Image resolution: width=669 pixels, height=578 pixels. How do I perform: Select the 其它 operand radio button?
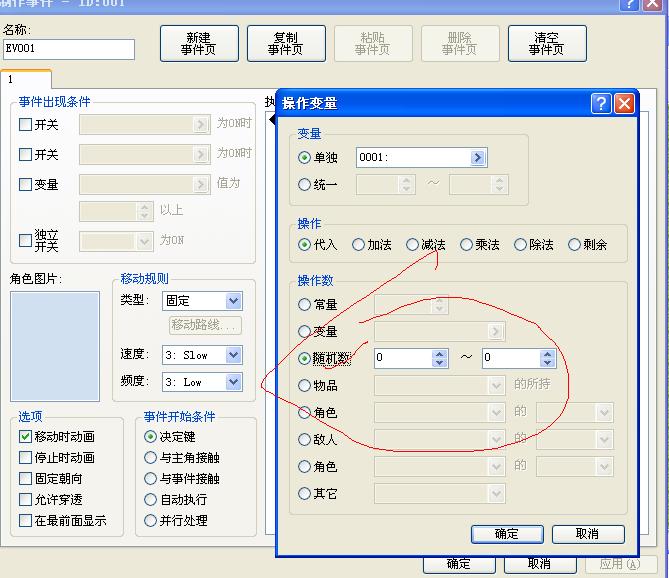pyautogui.click(x=304, y=494)
